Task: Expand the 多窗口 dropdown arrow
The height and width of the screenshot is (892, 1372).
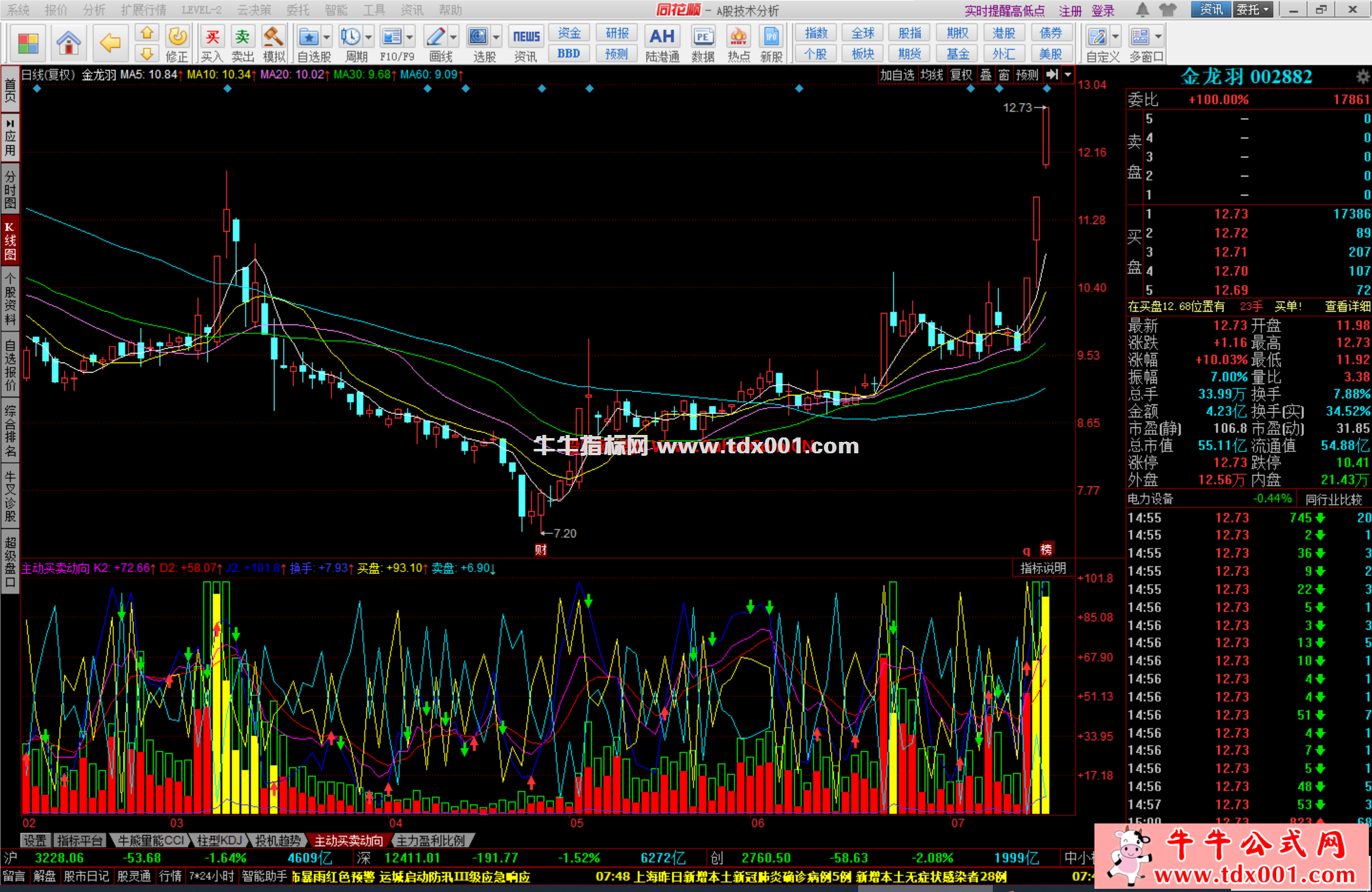Action: click(x=1159, y=37)
